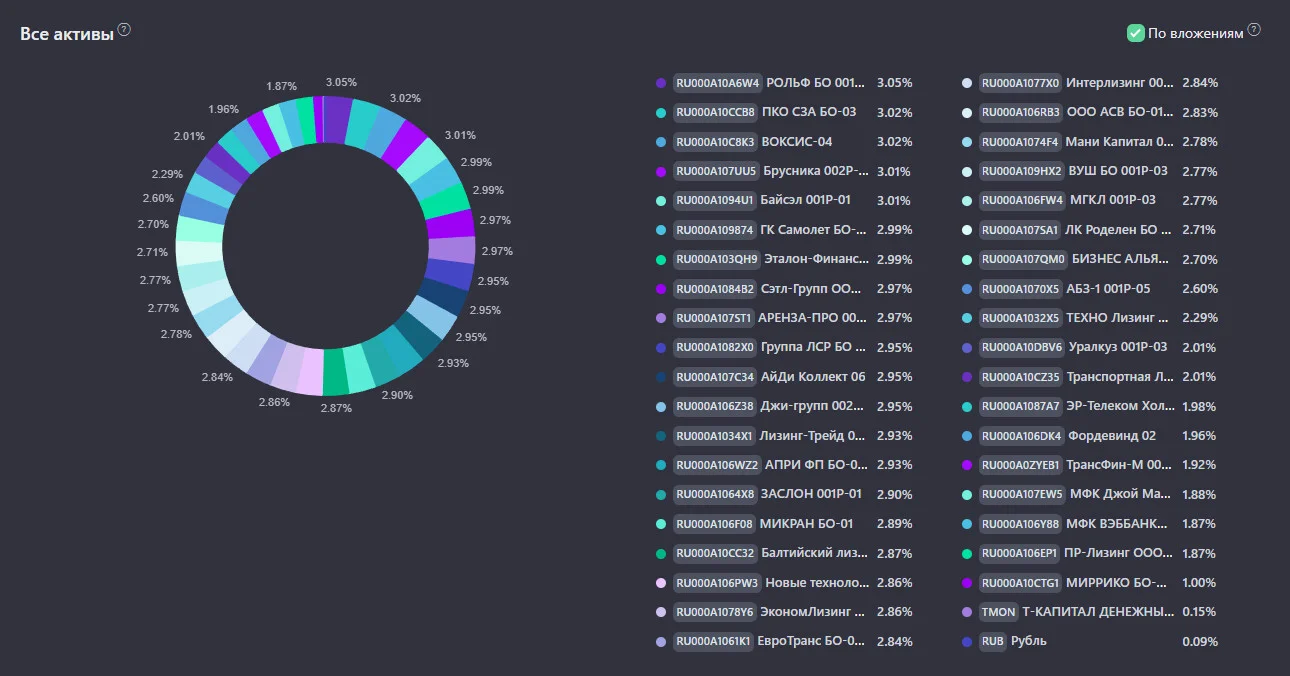Click the 2.93% label beside donut chart

[453, 363]
